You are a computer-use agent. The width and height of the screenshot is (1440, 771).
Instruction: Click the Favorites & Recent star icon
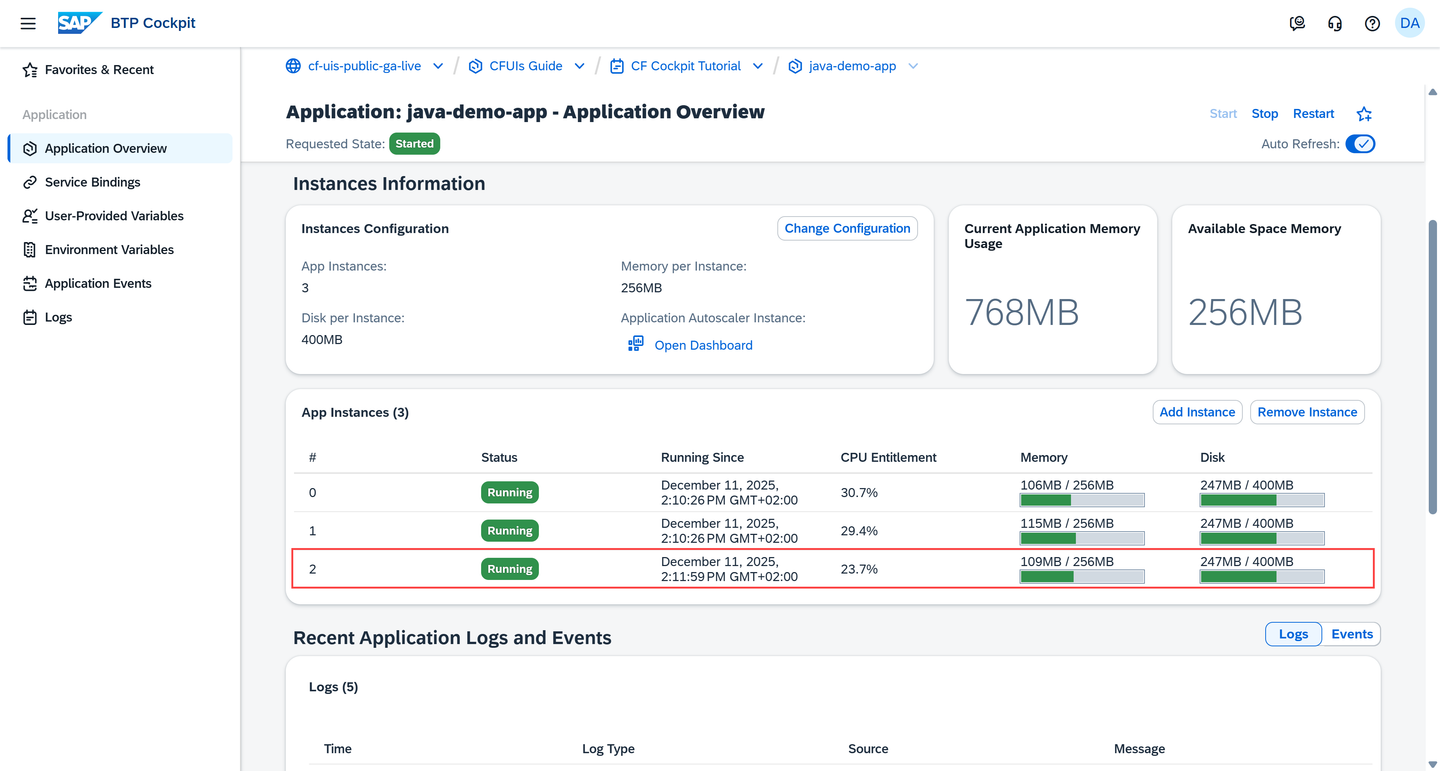(x=30, y=70)
